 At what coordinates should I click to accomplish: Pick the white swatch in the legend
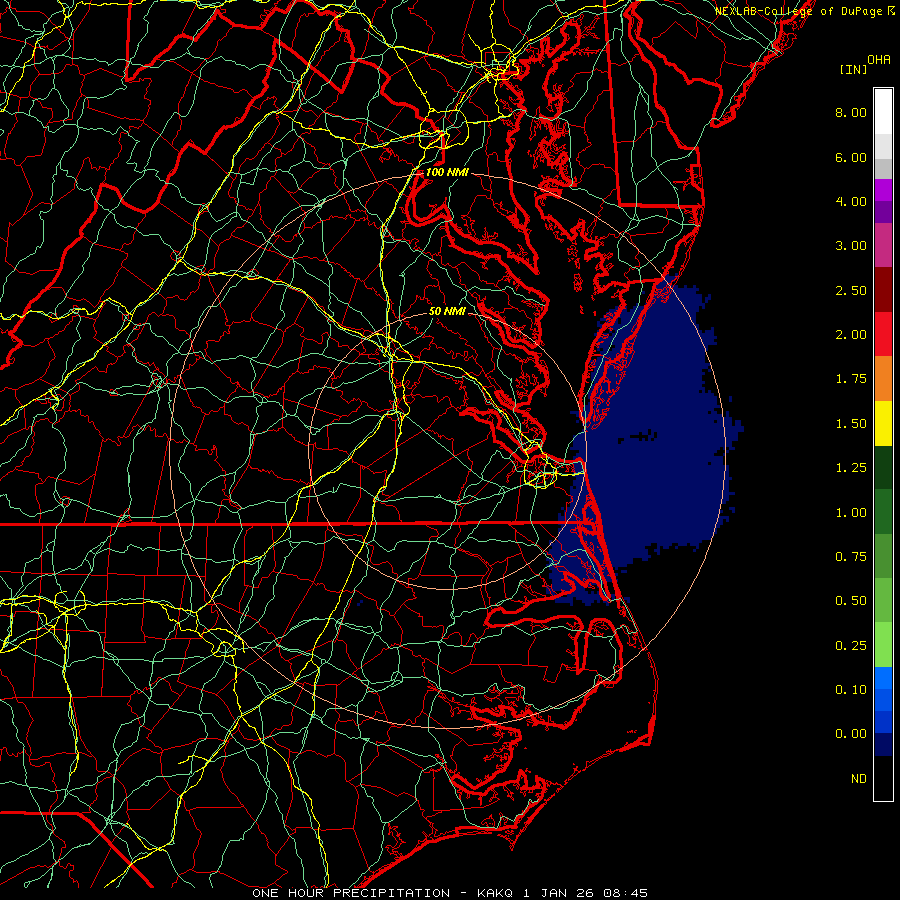pyautogui.click(x=883, y=112)
